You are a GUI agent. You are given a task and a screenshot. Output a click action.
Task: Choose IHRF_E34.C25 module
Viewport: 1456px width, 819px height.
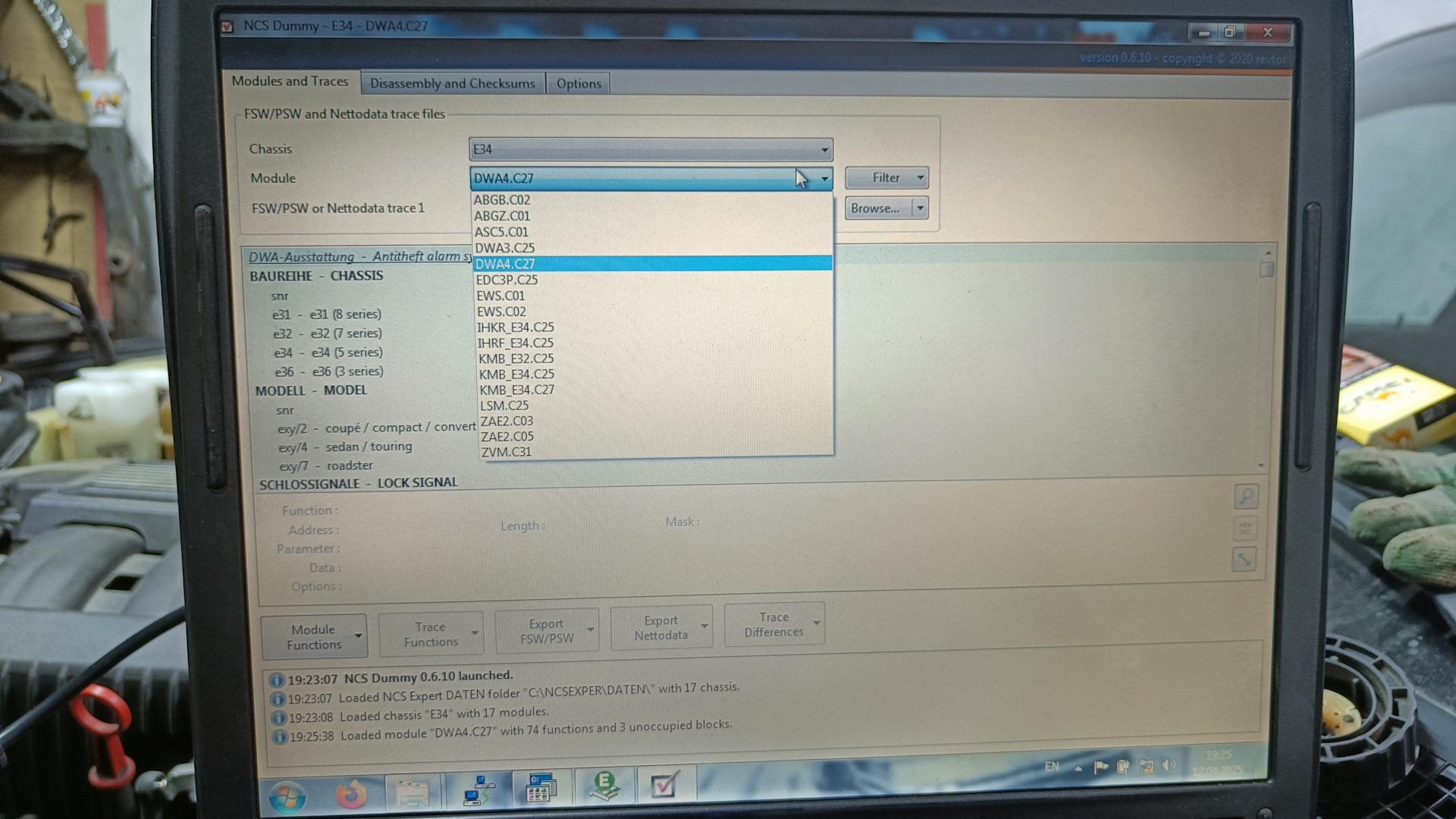click(x=654, y=343)
